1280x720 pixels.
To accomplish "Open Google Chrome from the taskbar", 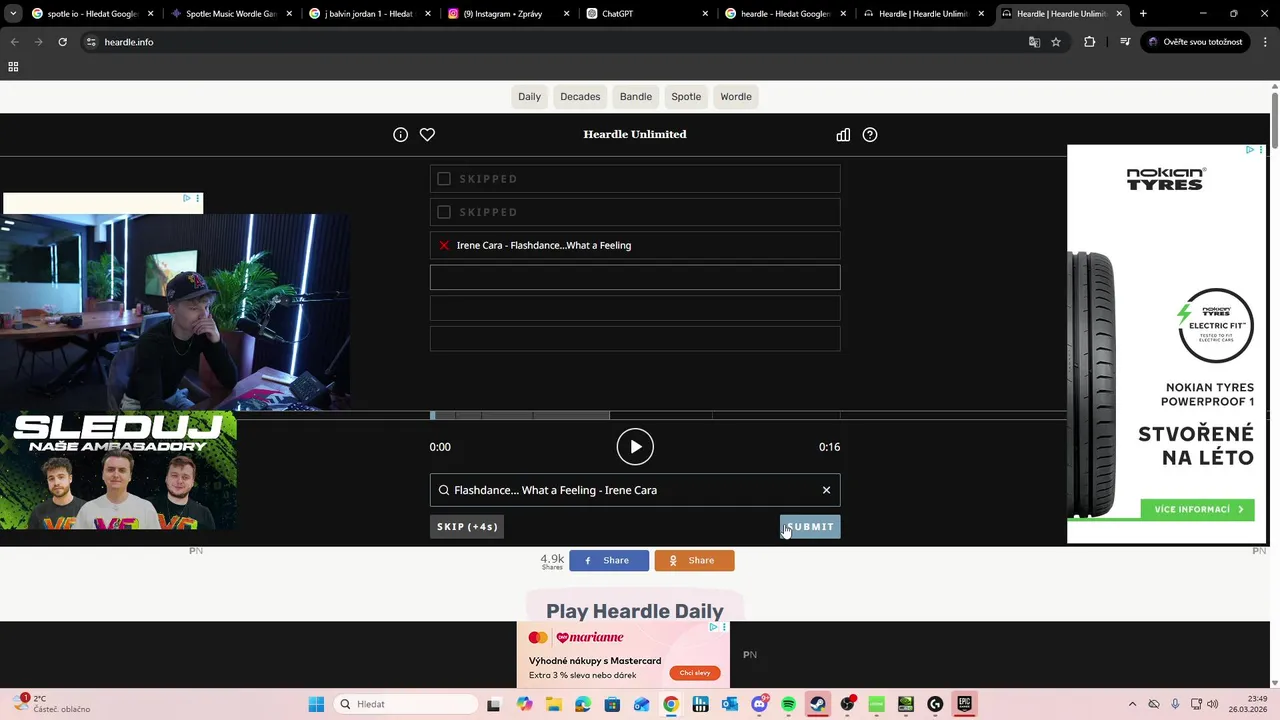I will 671,704.
